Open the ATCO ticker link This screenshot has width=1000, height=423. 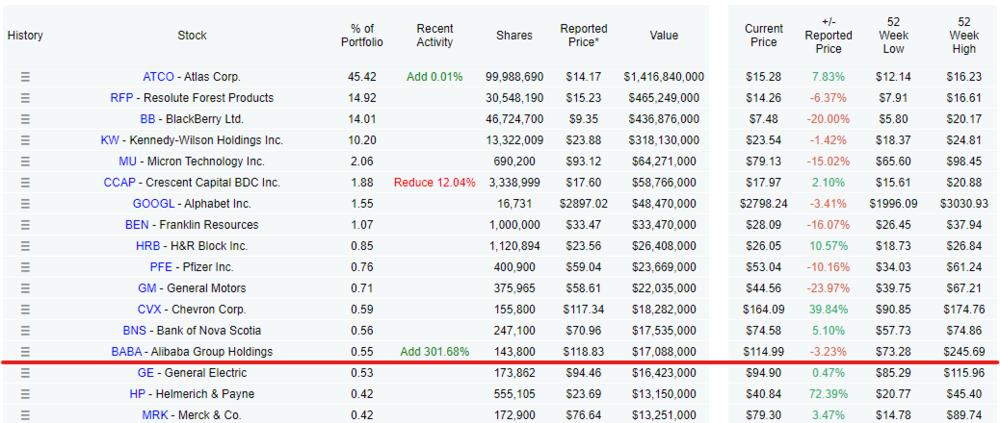[158, 77]
